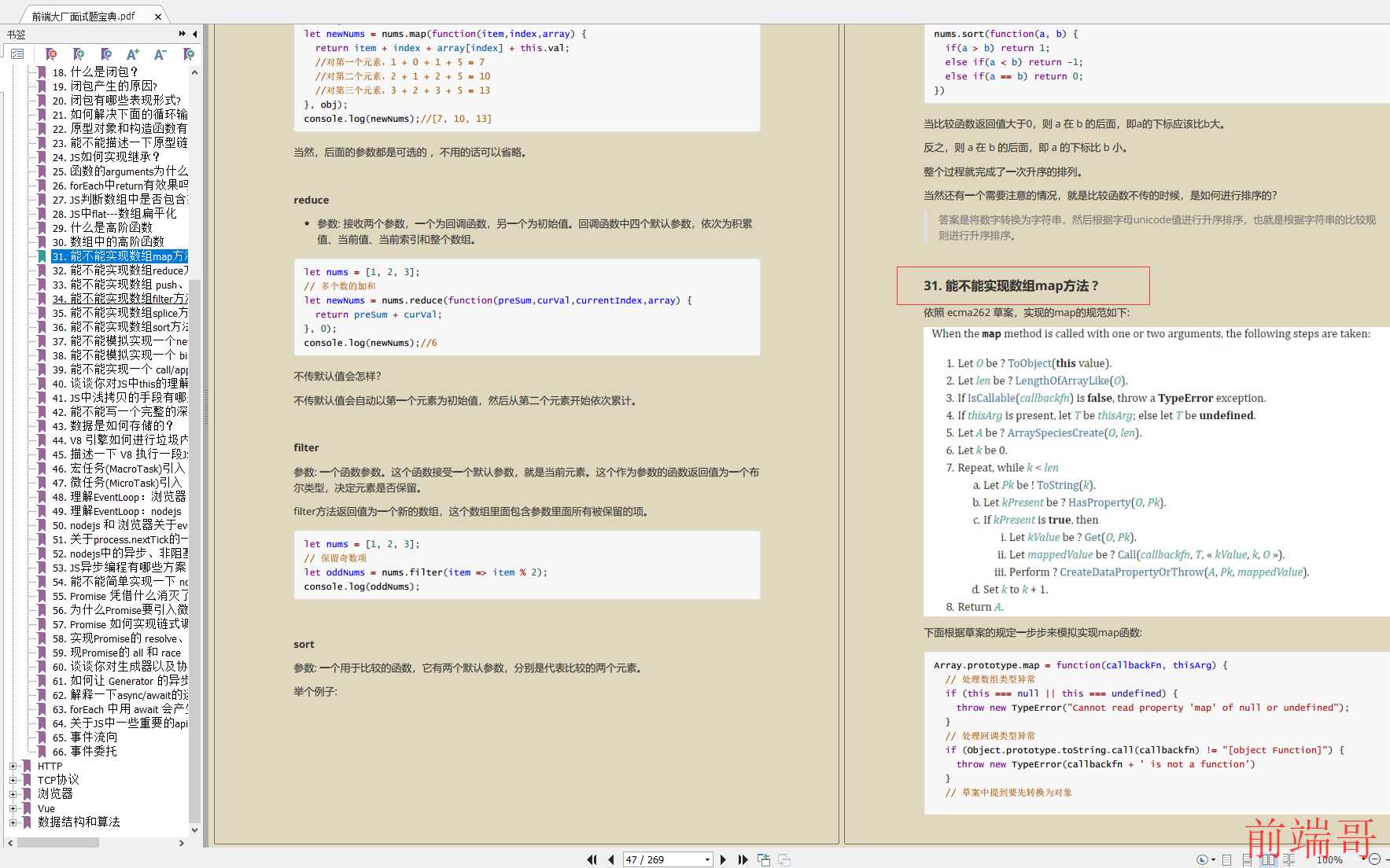Select bookmark 30. 数组中的高阶函数
The width and height of the screenshot is (1390, 868).
click(x=109, y=241)
